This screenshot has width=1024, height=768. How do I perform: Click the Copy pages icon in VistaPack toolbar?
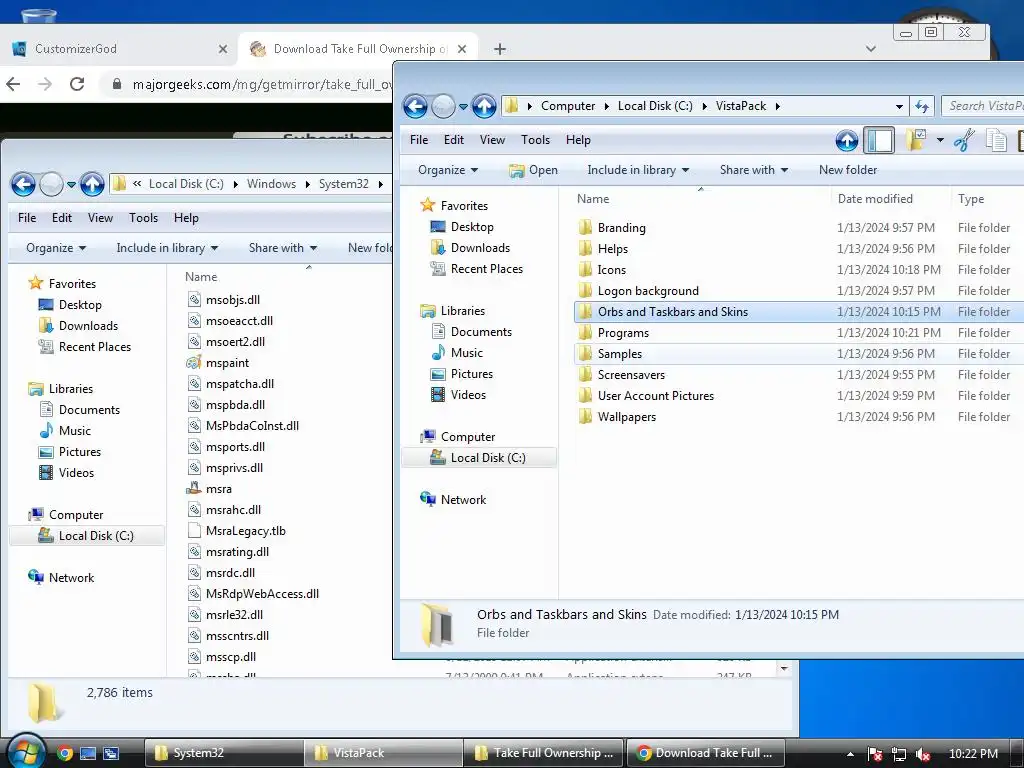click(x=996, y=140)
